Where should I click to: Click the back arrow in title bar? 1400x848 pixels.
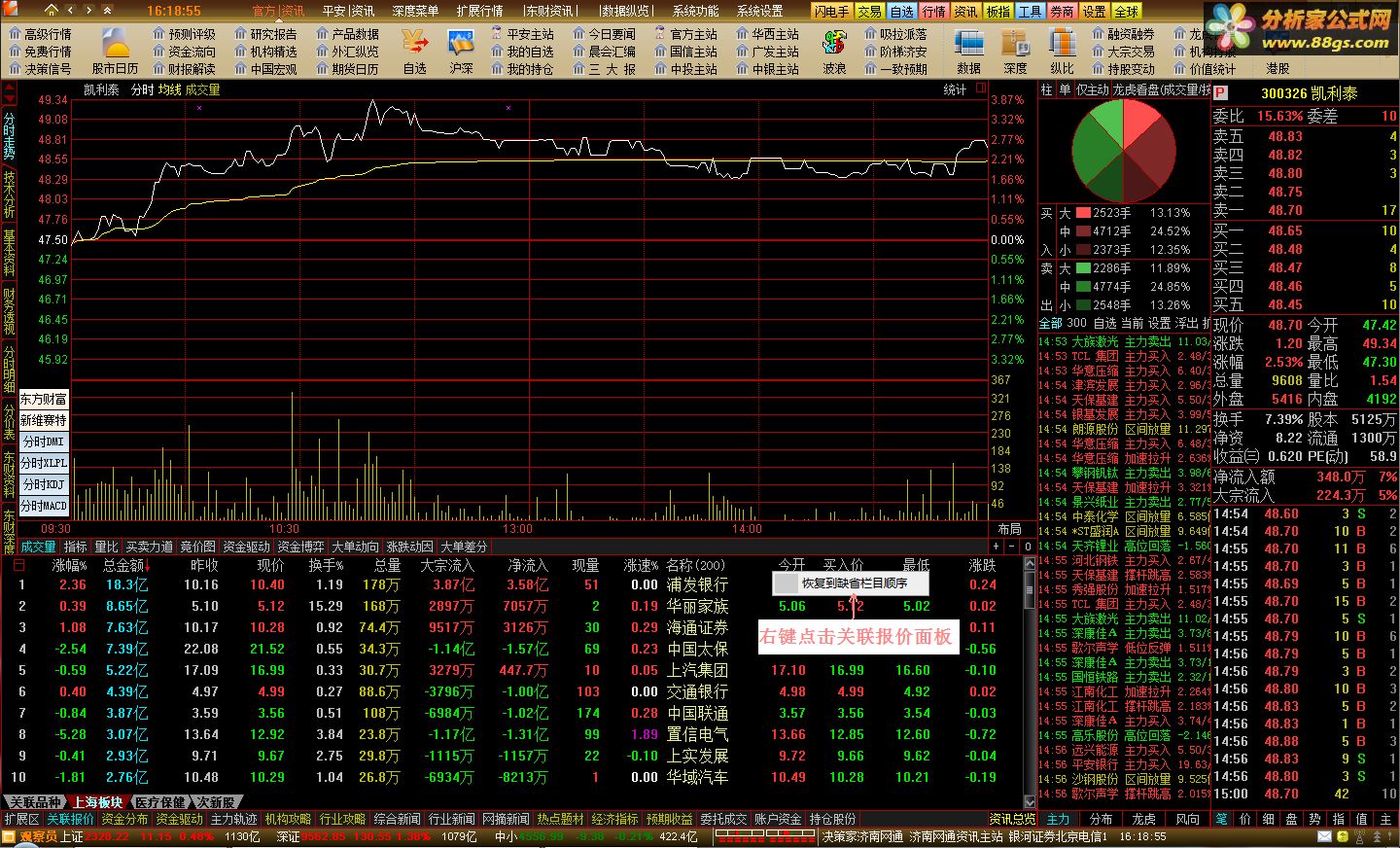click(x=70, y=11)
